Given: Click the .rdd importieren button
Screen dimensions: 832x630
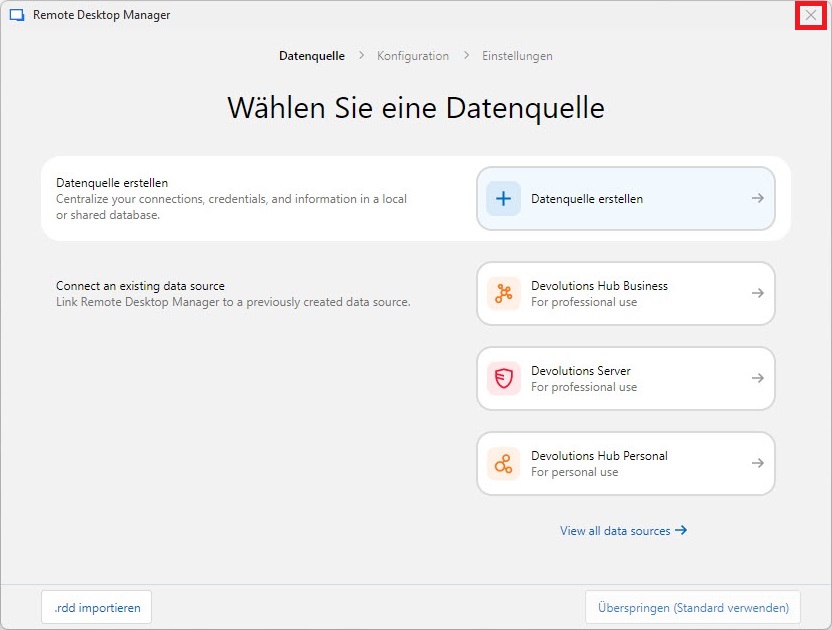Looking at the screenshot, I should [x=97, y=607].
